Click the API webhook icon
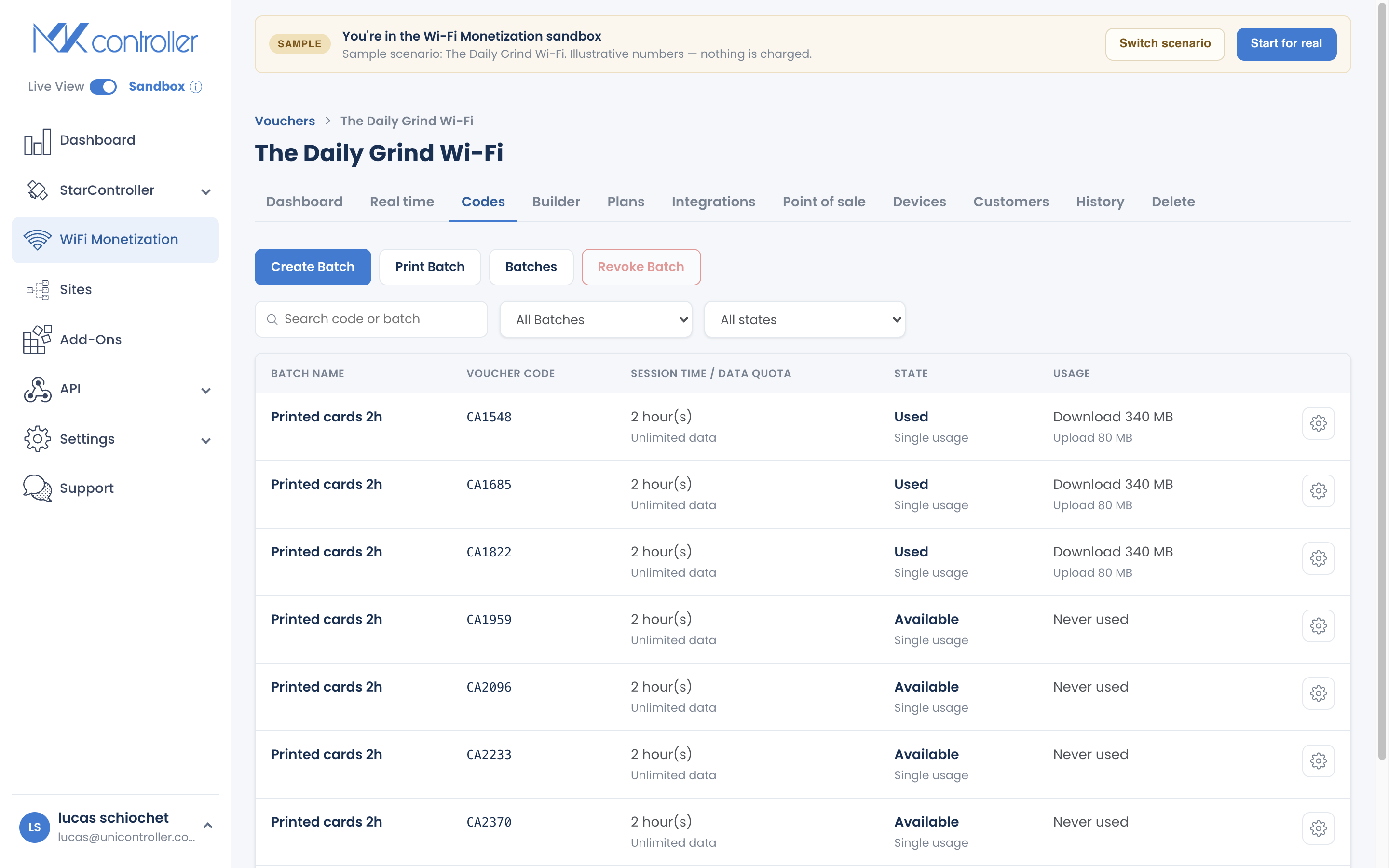This screenshot has width=1389, height=868. [37, 389]
